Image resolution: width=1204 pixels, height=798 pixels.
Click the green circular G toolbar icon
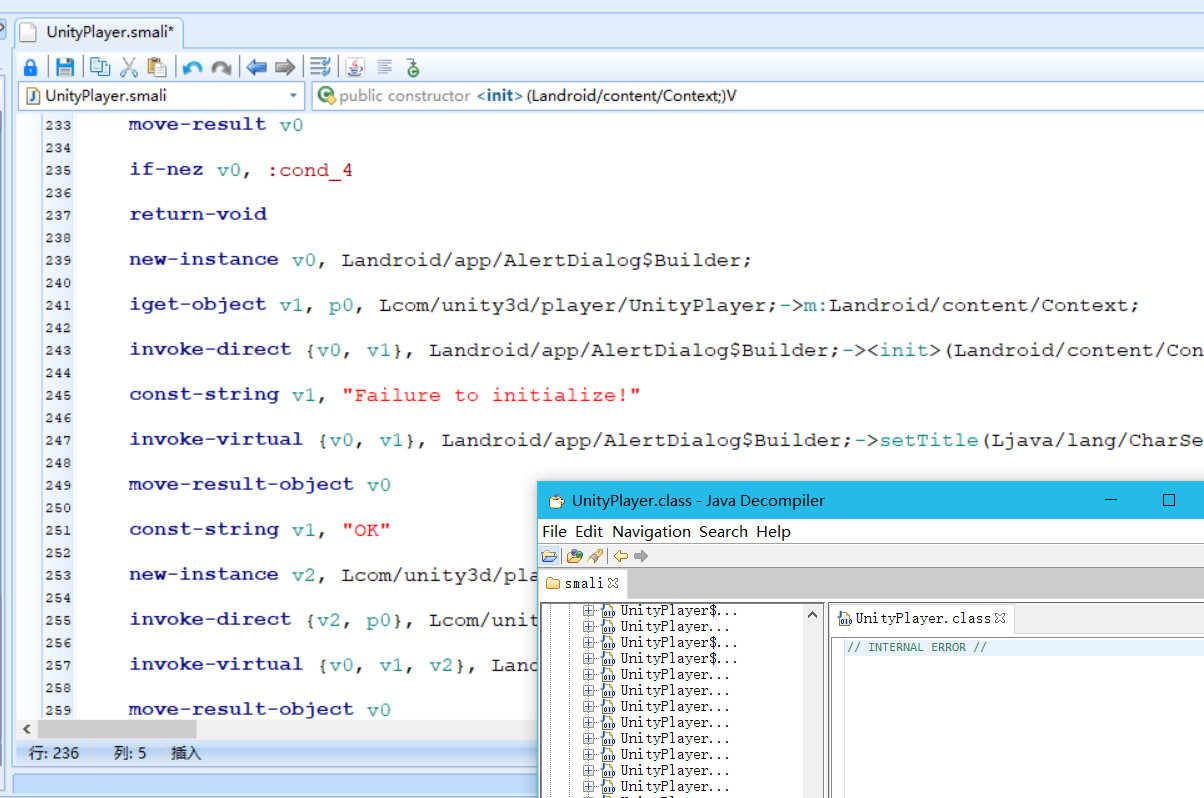click(413, 67)
